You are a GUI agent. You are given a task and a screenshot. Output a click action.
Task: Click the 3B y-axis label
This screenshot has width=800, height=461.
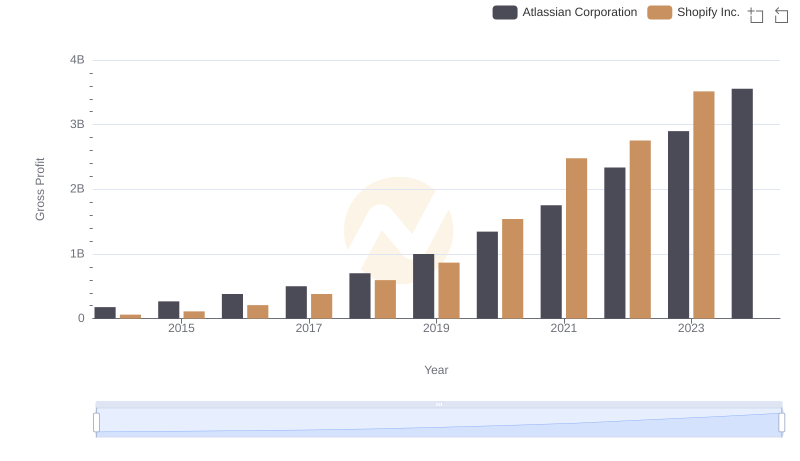(77, 124)
